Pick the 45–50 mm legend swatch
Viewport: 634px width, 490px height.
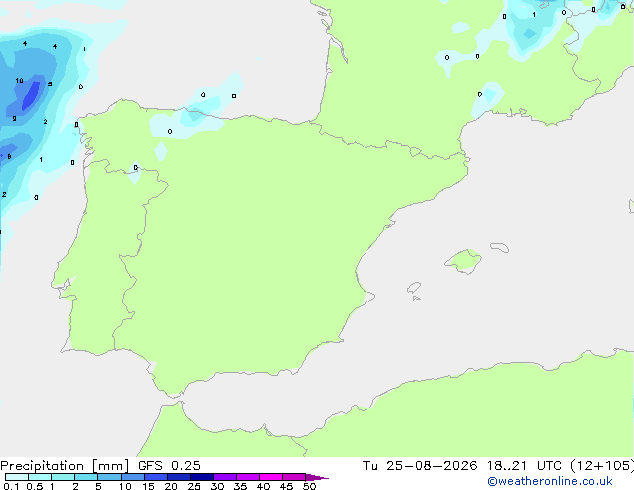294,477
